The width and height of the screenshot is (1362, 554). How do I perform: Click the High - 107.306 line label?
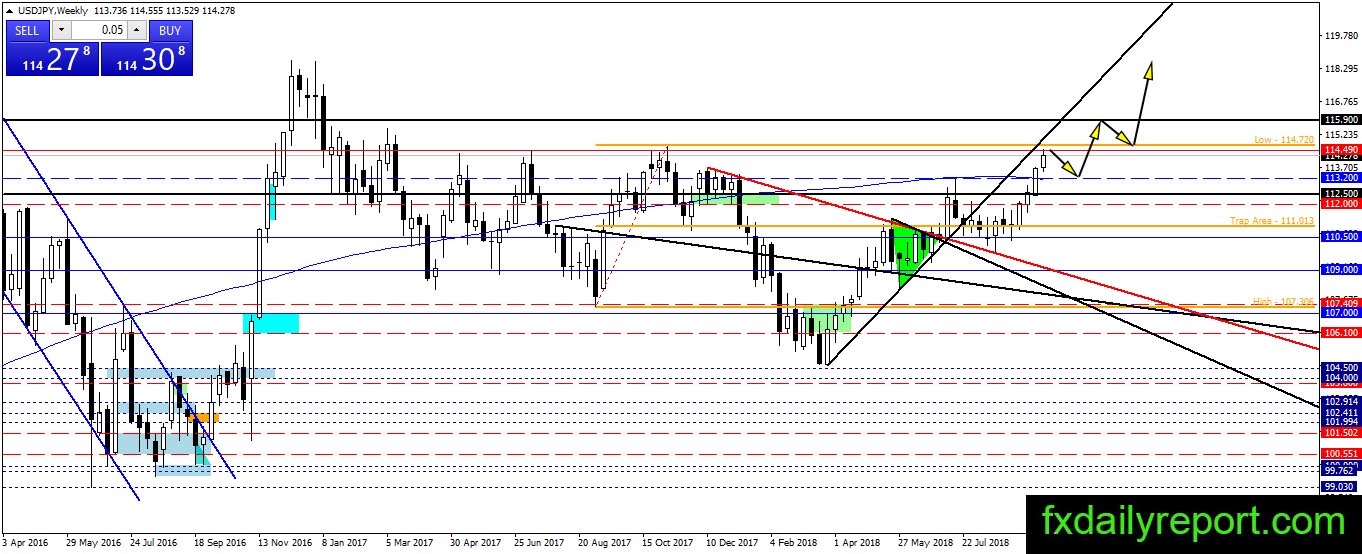coord(1282,301)
